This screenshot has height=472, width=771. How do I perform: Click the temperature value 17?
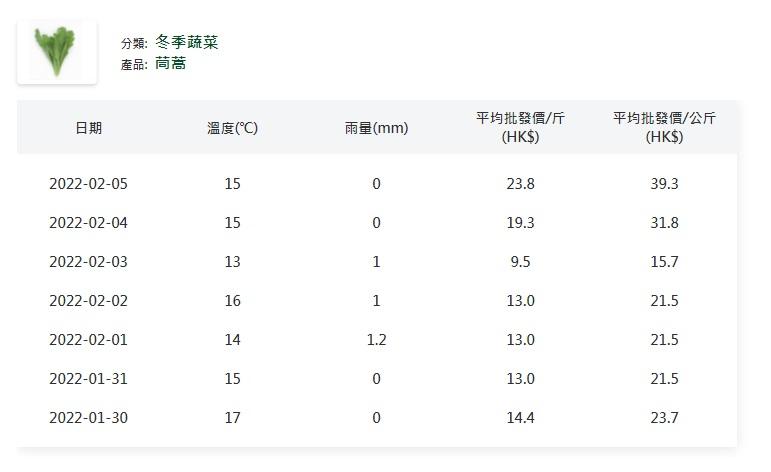[232, 418]
